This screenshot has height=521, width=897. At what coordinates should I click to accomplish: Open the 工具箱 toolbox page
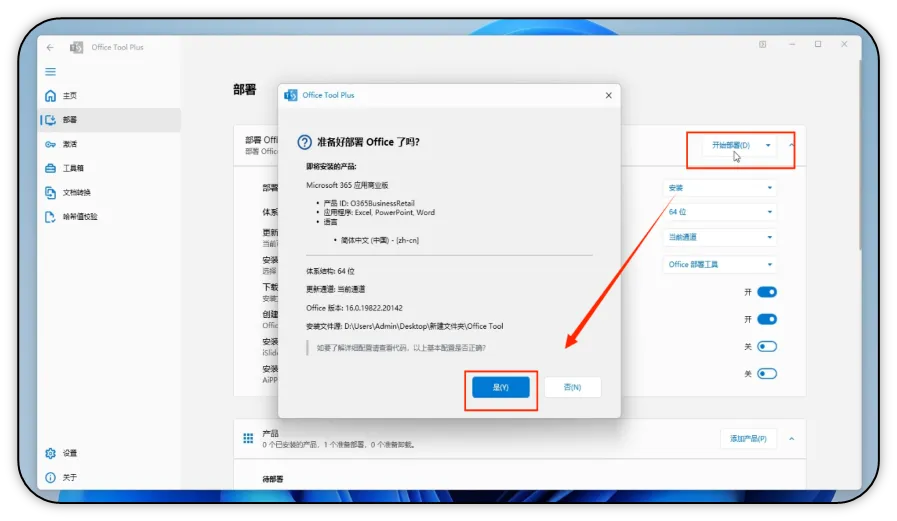(109, 168)
